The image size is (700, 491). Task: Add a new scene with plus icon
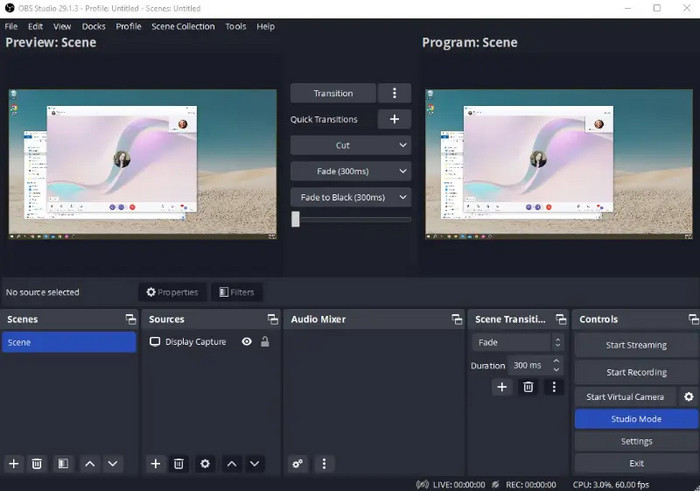pyautogui.click(x=14, y=464)
